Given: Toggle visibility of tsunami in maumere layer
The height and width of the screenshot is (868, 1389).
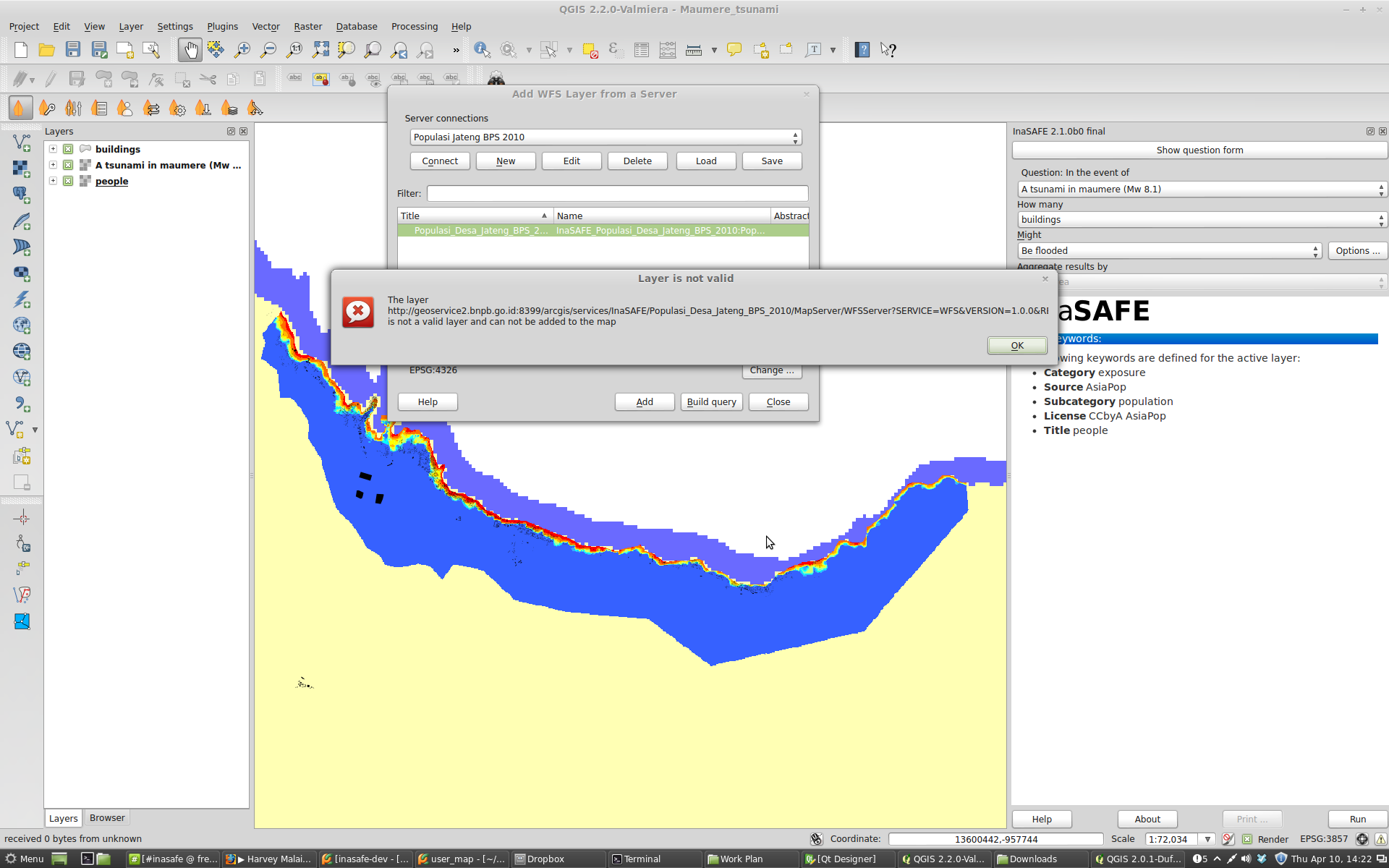Looking at the screenshot, I should tap(68, 165).
